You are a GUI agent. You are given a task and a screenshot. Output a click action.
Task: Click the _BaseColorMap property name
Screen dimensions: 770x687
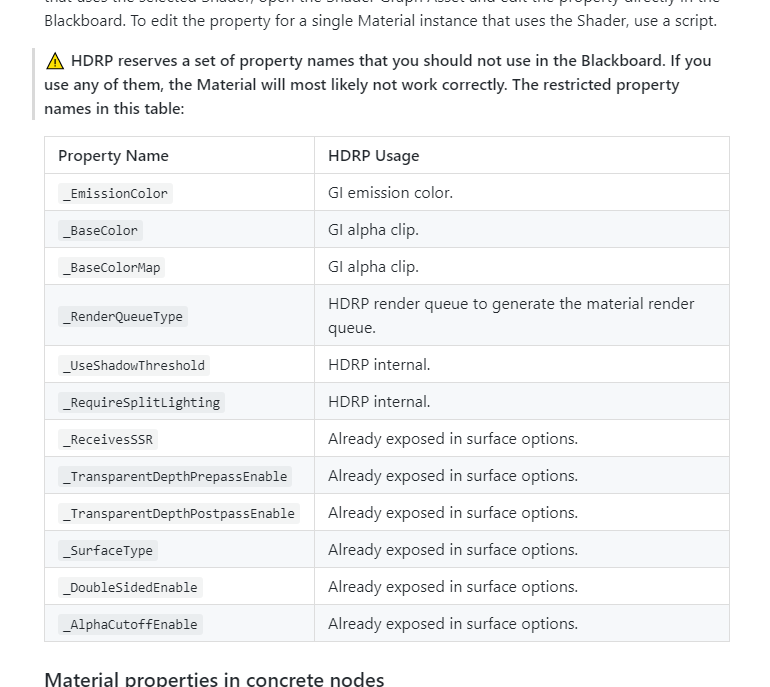point(111,267)
